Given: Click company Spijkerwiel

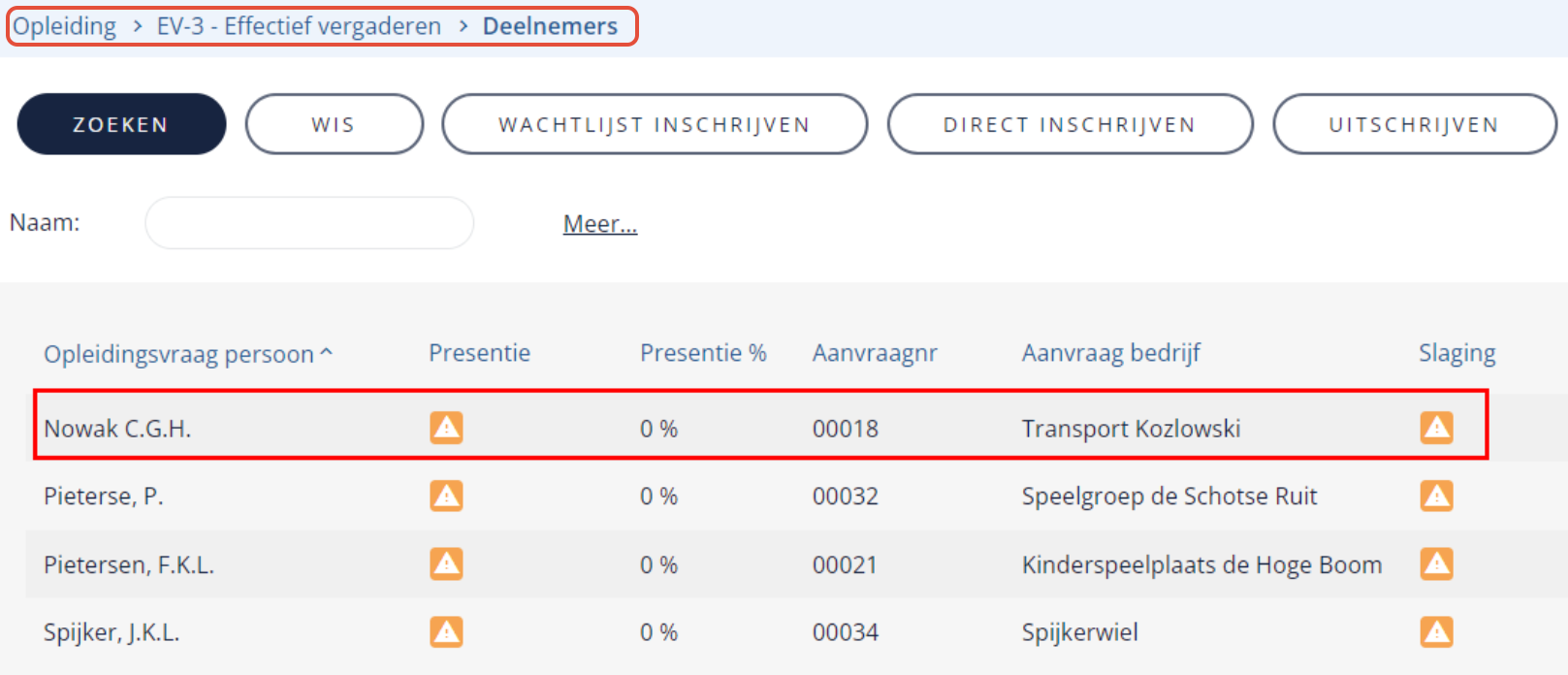Looking at the screenshot, I should coord(1080,632).
